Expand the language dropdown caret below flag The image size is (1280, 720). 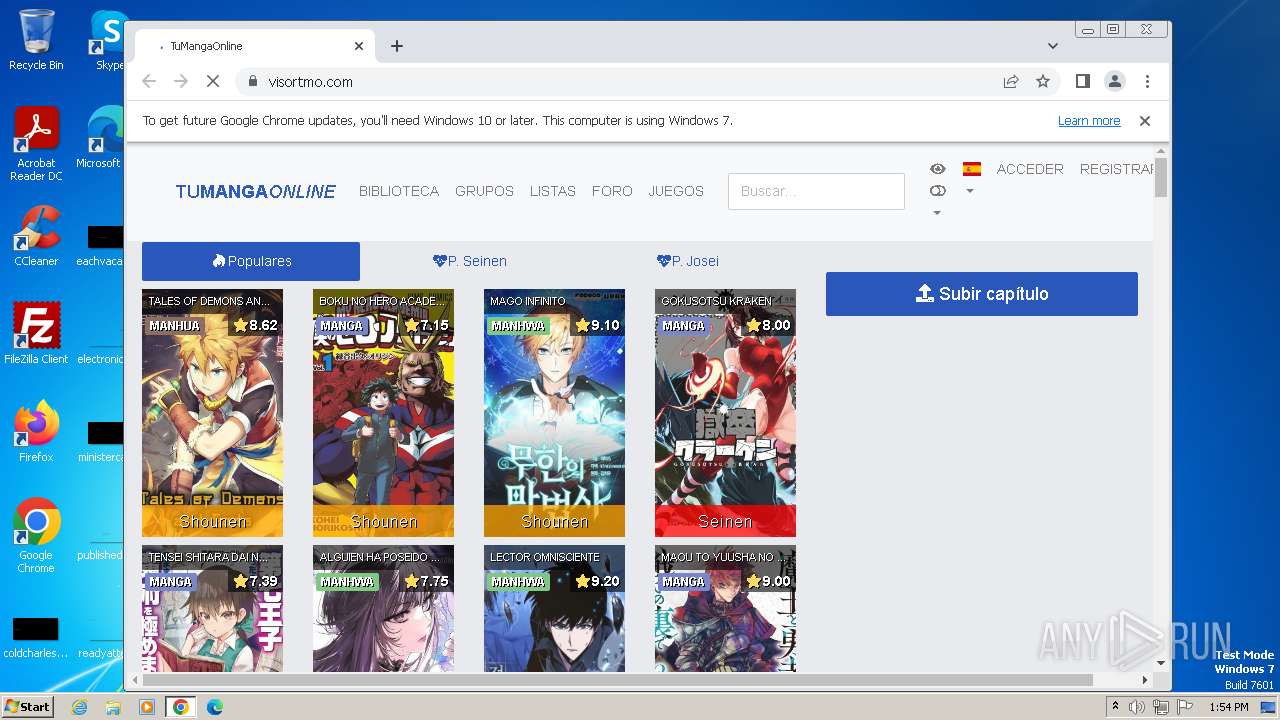[x=969, y=191]
